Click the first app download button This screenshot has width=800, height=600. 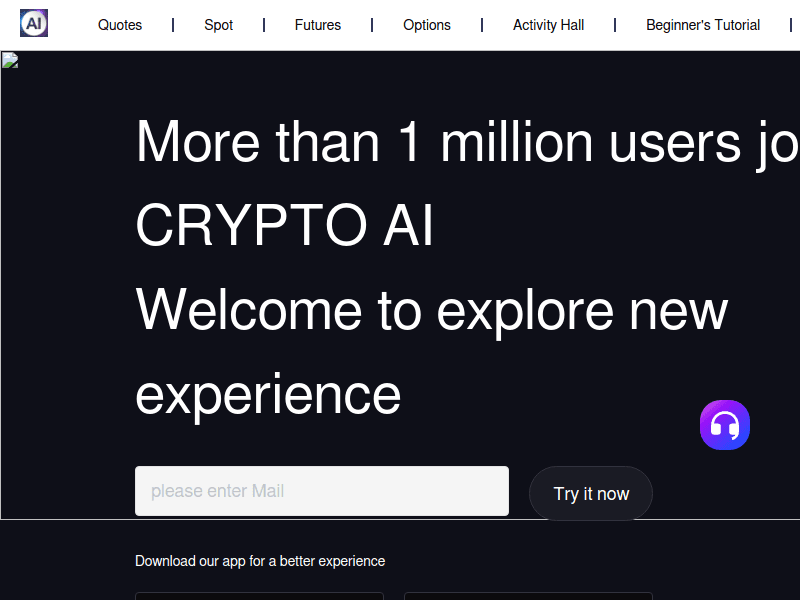(x=259, y=597)
